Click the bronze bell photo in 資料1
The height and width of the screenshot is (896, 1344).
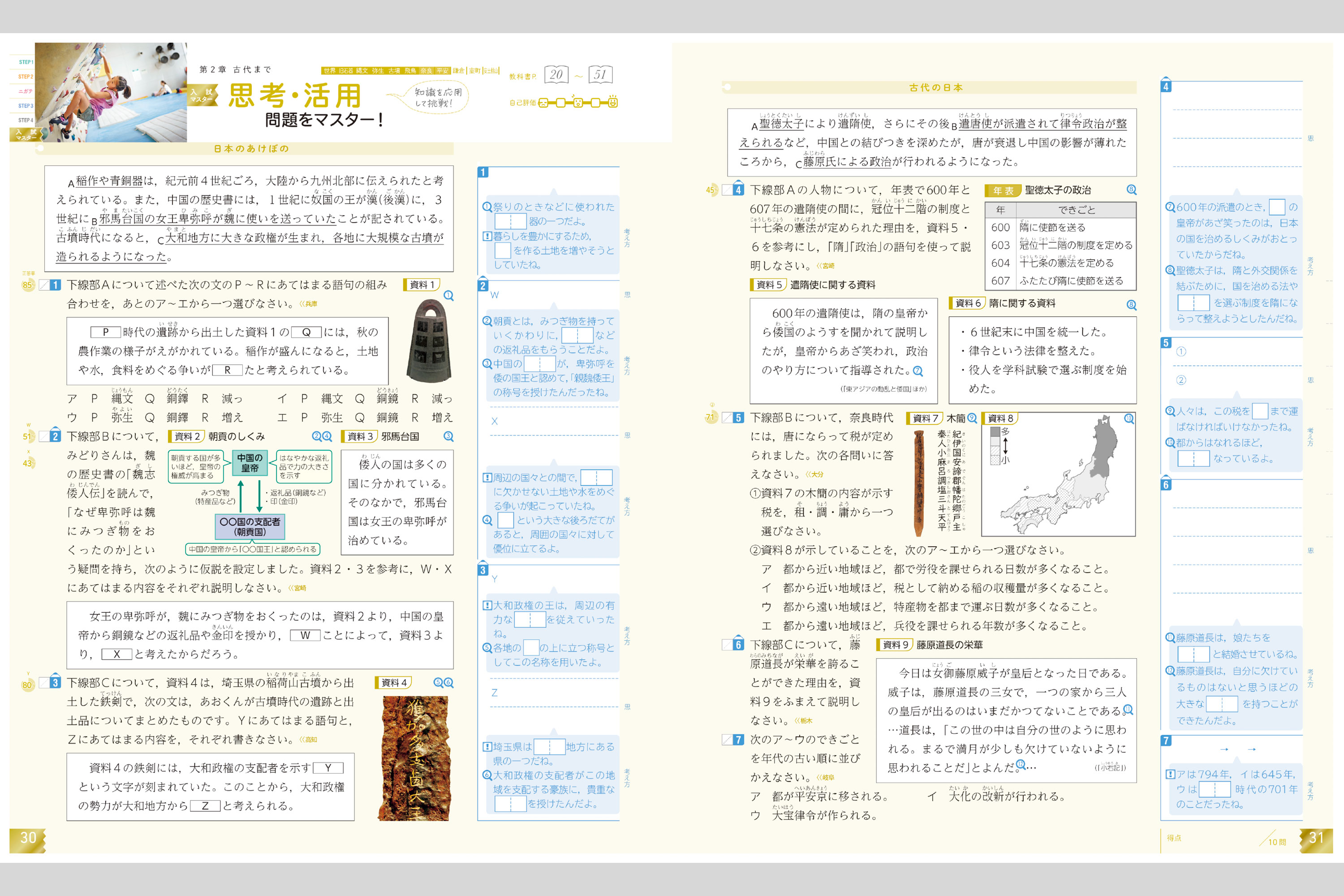tap(429, 340)
